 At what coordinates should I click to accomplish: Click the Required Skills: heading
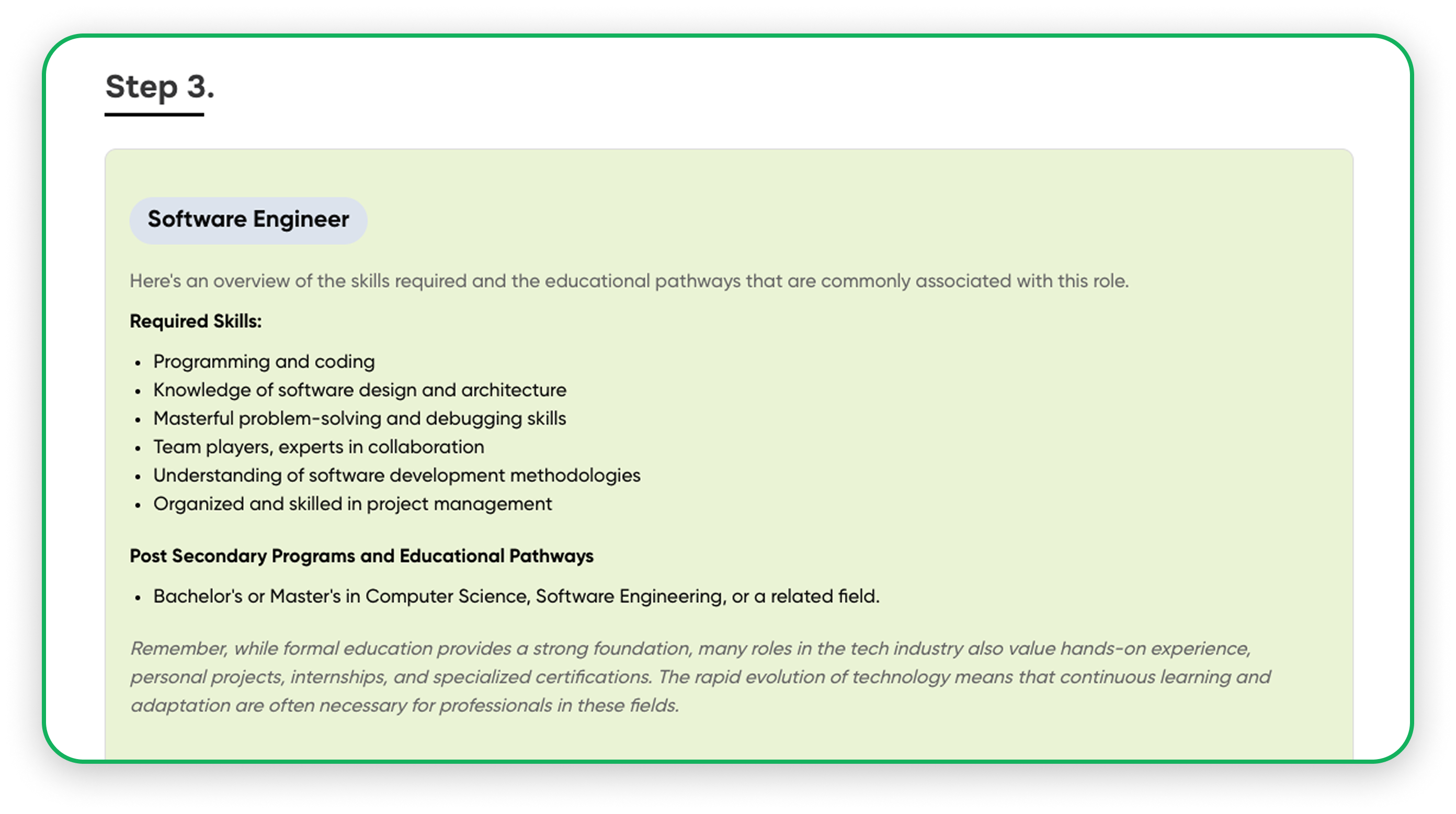click(x=196, y=321)
